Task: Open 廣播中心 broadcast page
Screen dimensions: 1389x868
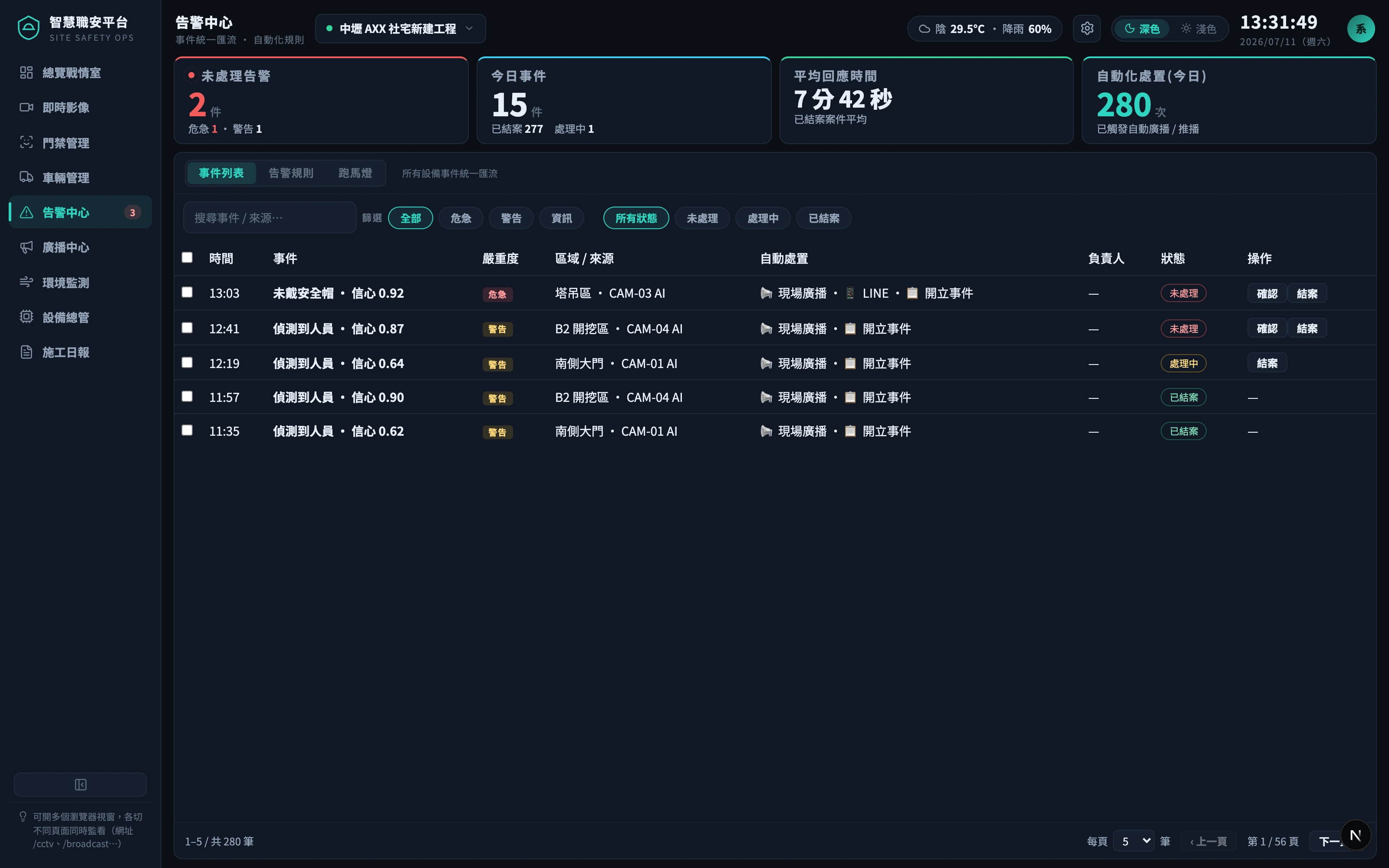Action: tap(80, 247)
